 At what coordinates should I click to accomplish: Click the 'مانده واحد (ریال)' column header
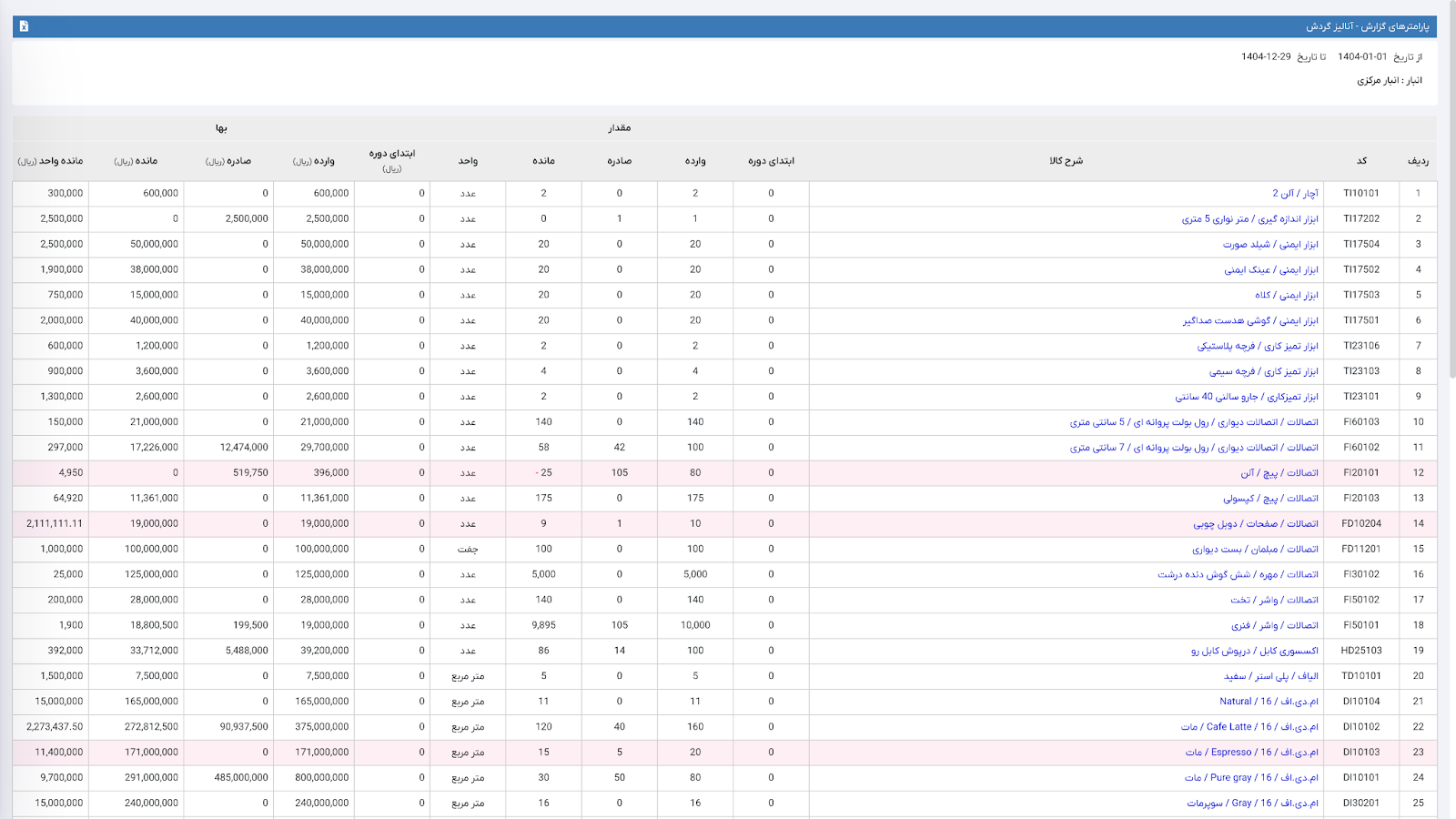pyautogui.click(x=50, y=161)
